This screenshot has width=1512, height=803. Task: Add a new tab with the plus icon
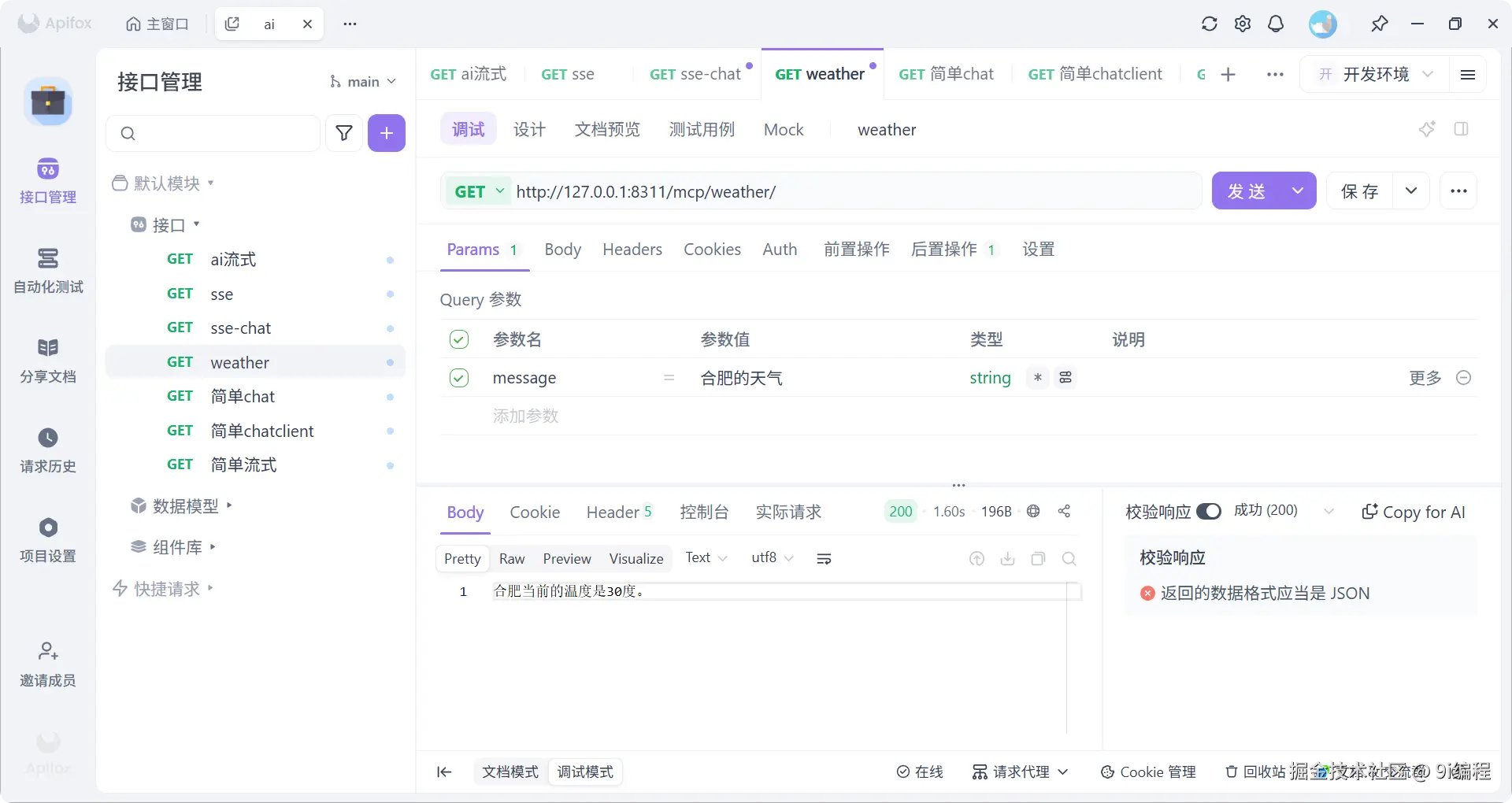point(1228,74)
